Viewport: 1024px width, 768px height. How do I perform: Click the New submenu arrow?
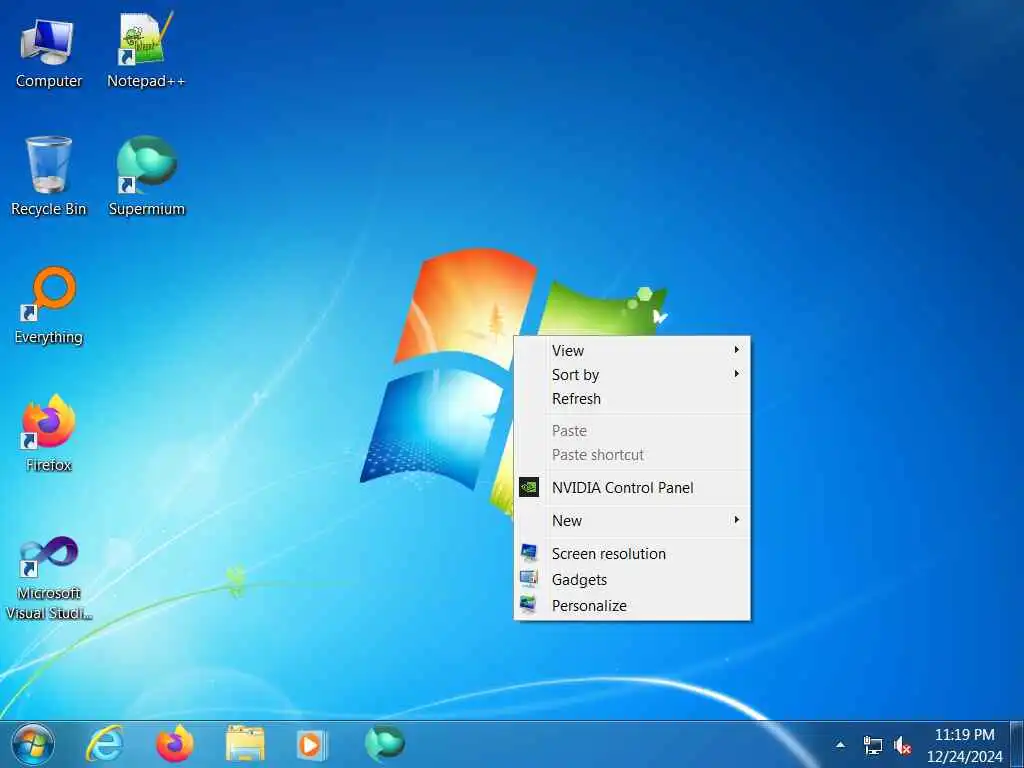click(x=737, y=520)
